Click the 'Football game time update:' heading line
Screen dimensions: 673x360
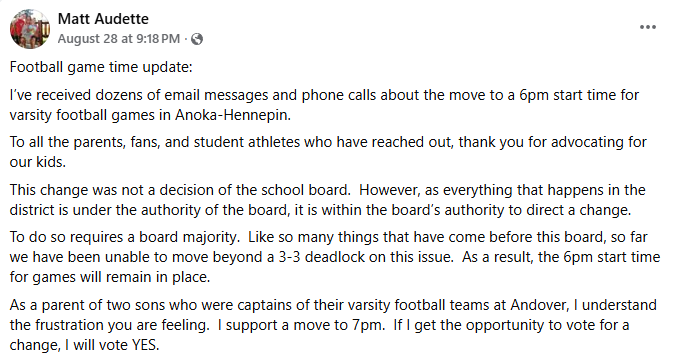[x=101, y=67]
